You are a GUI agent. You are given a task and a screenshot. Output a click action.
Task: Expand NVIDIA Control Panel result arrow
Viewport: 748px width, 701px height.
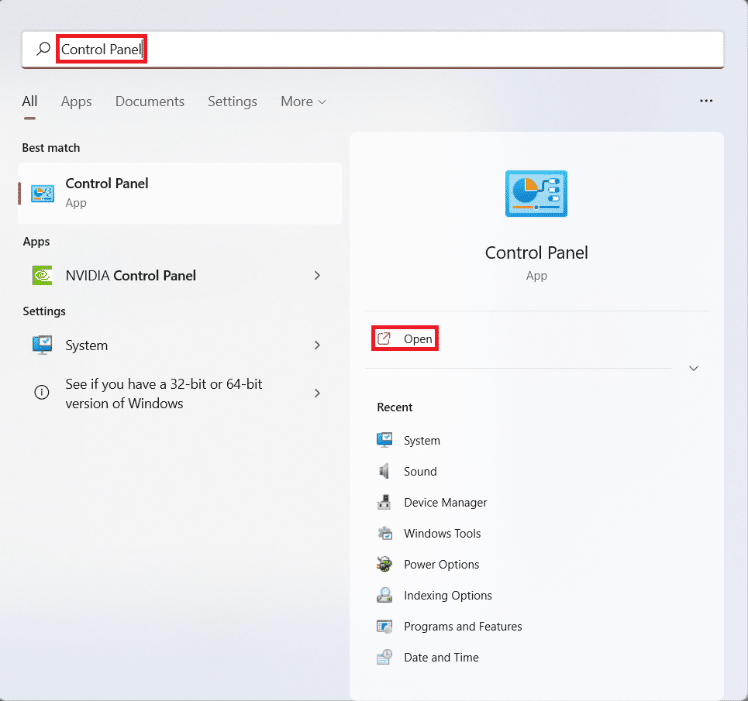(317, 275)
